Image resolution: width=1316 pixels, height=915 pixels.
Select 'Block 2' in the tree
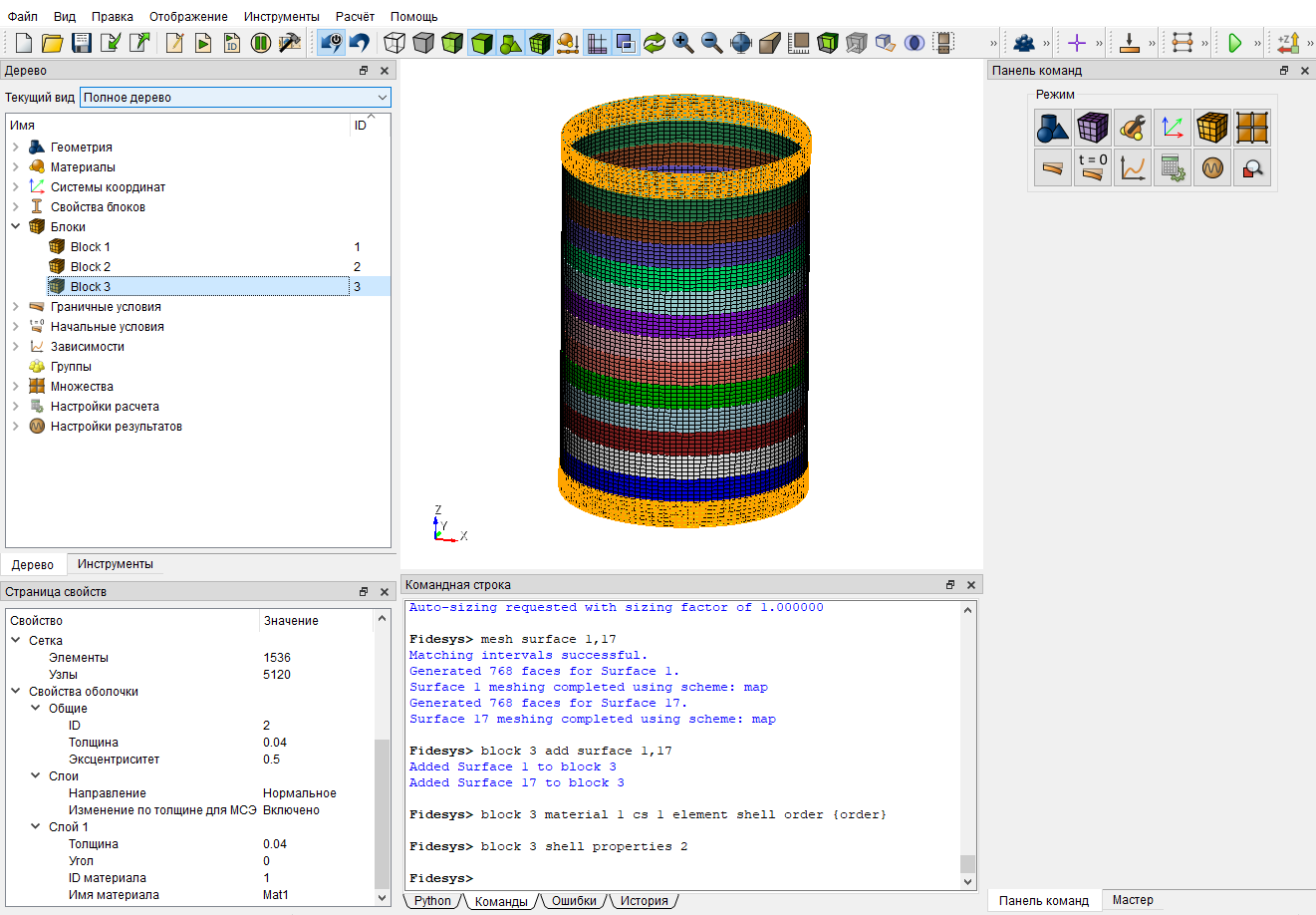click(91, 267)
